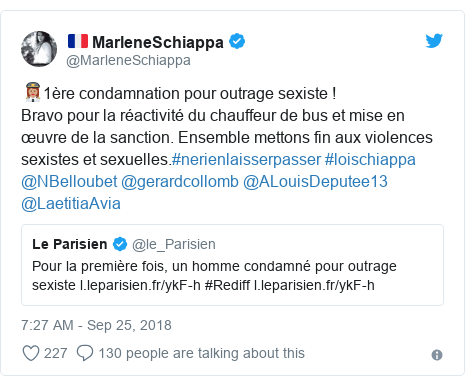Click the verified badge next to Le Parisien
Screen dimensions: 465x385
coord(120,244)
